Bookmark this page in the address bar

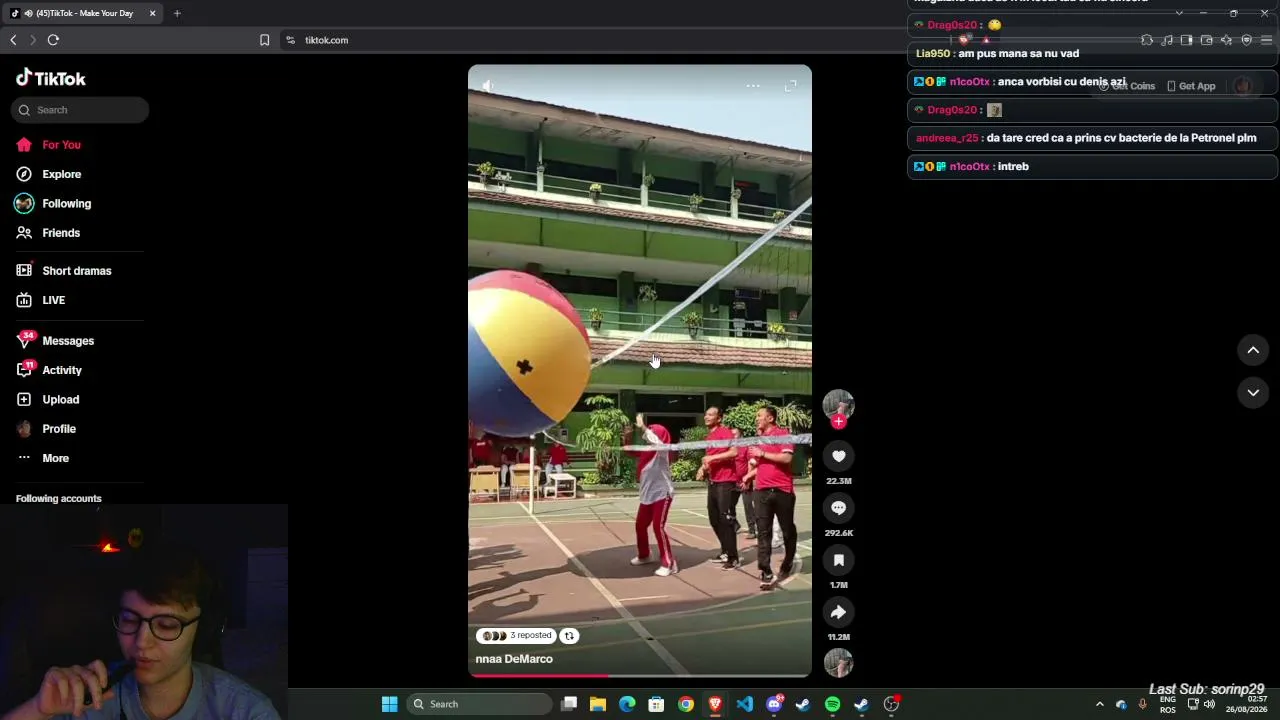[x=264, y=40]
